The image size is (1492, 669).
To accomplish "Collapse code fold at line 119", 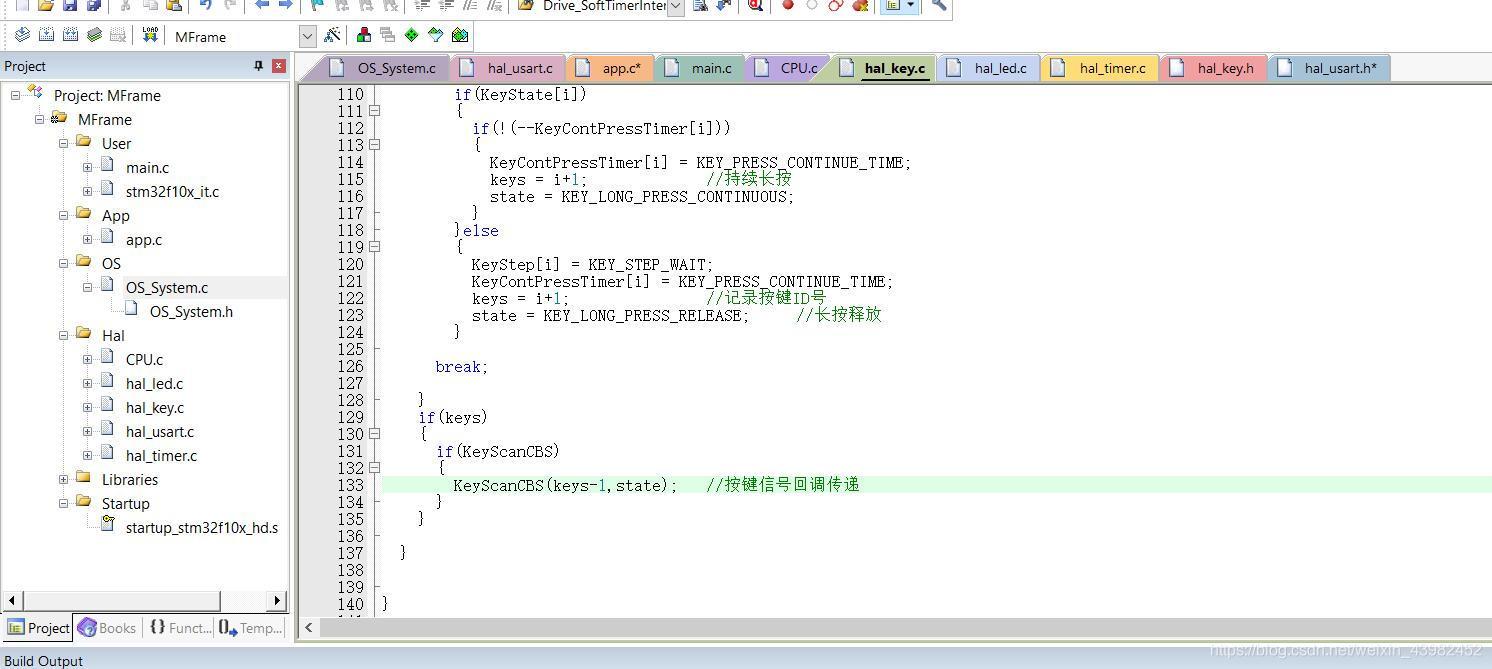I will [374, 247].
